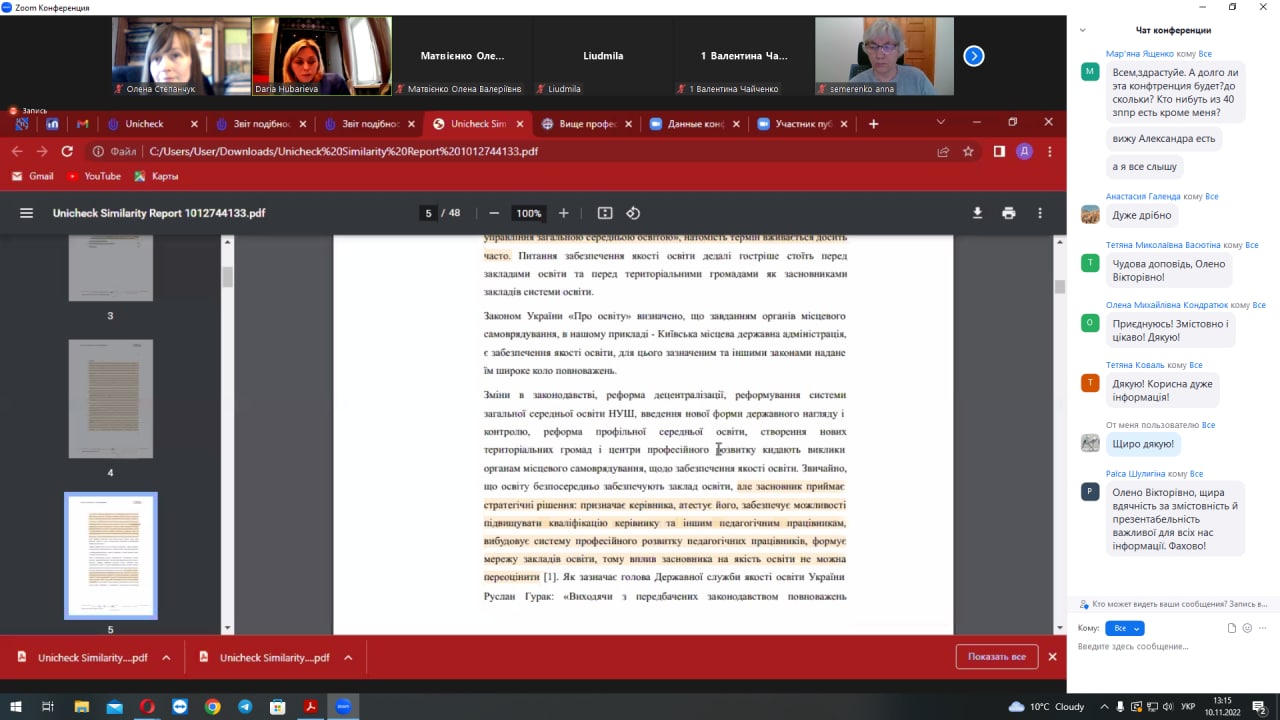Download the Unicheck PDF file

[x=977, y=213]
